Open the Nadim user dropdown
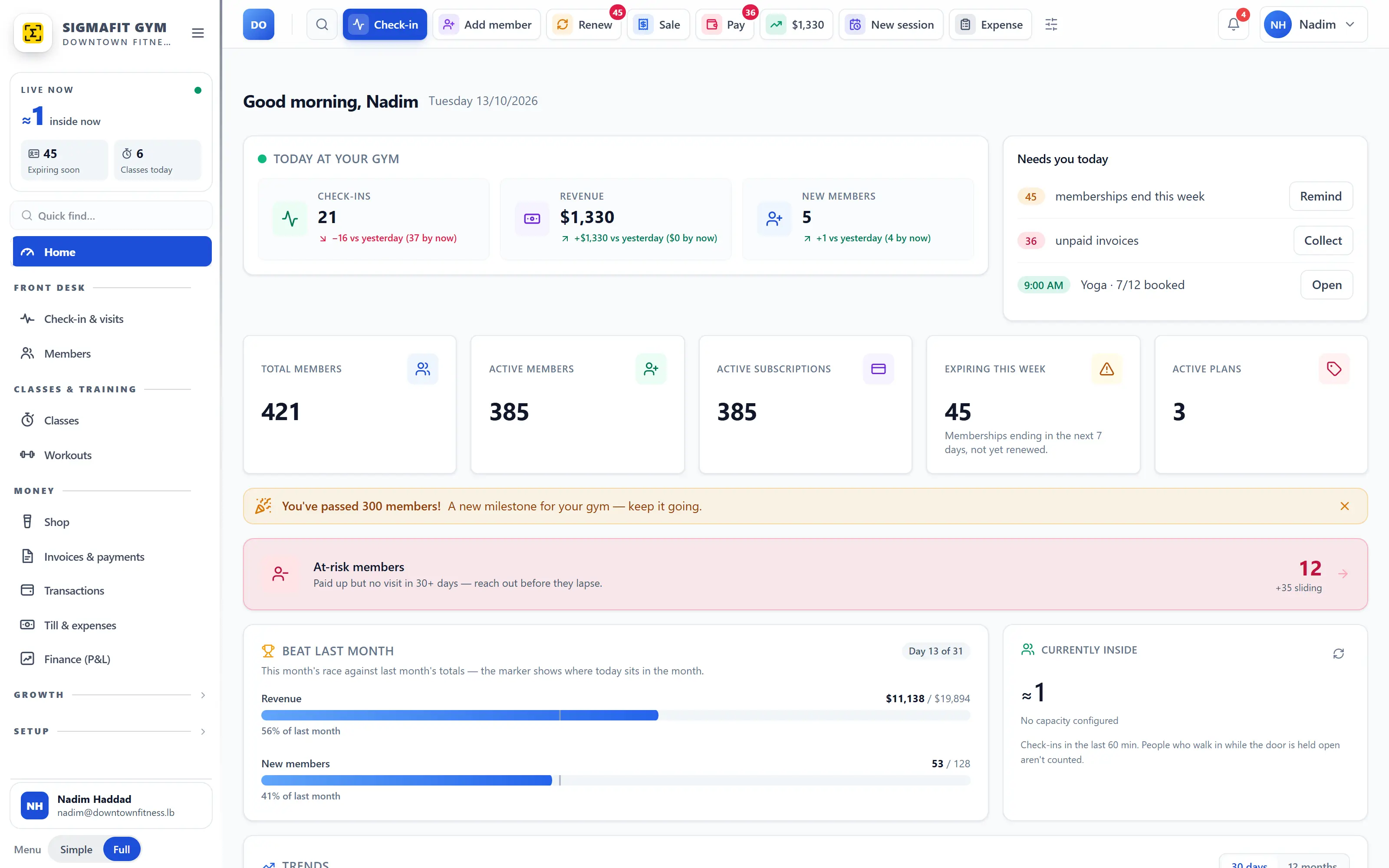The image size is (1389, 868). coord(1313,25)
